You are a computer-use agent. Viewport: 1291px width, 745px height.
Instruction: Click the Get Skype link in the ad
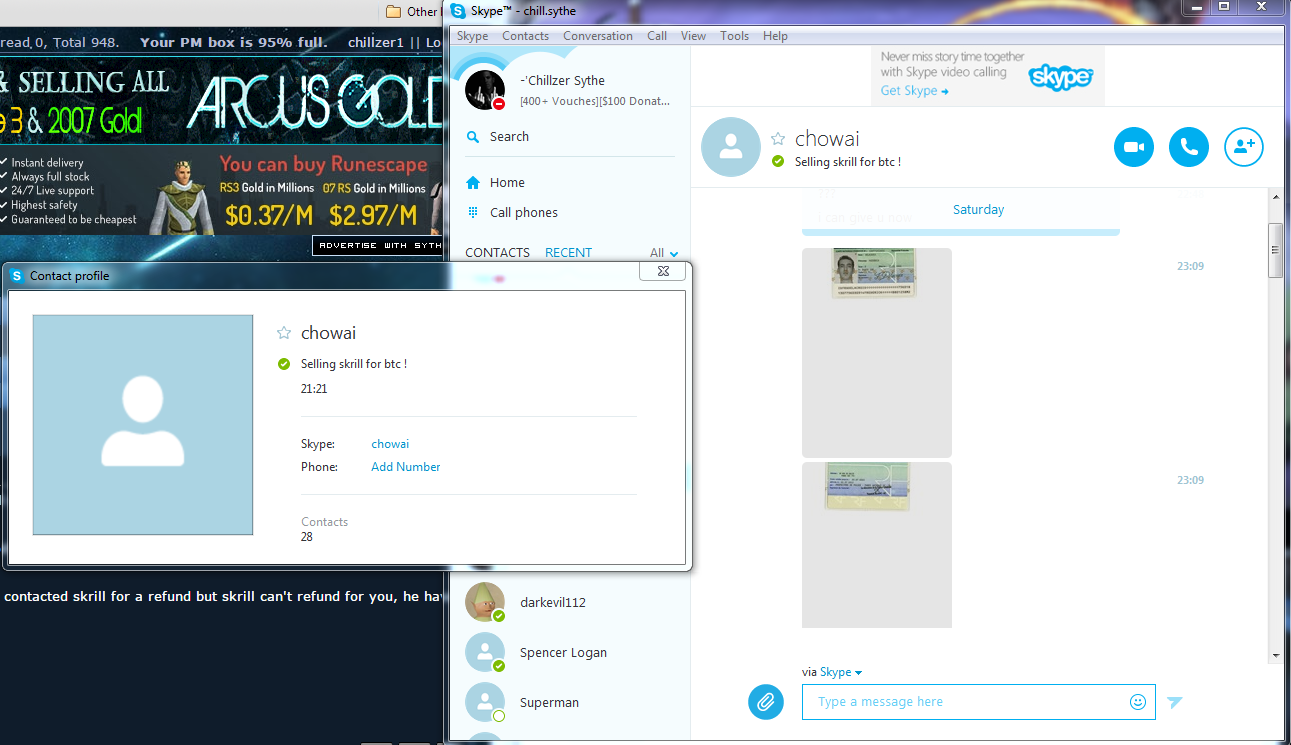click(x=914, y=91)
